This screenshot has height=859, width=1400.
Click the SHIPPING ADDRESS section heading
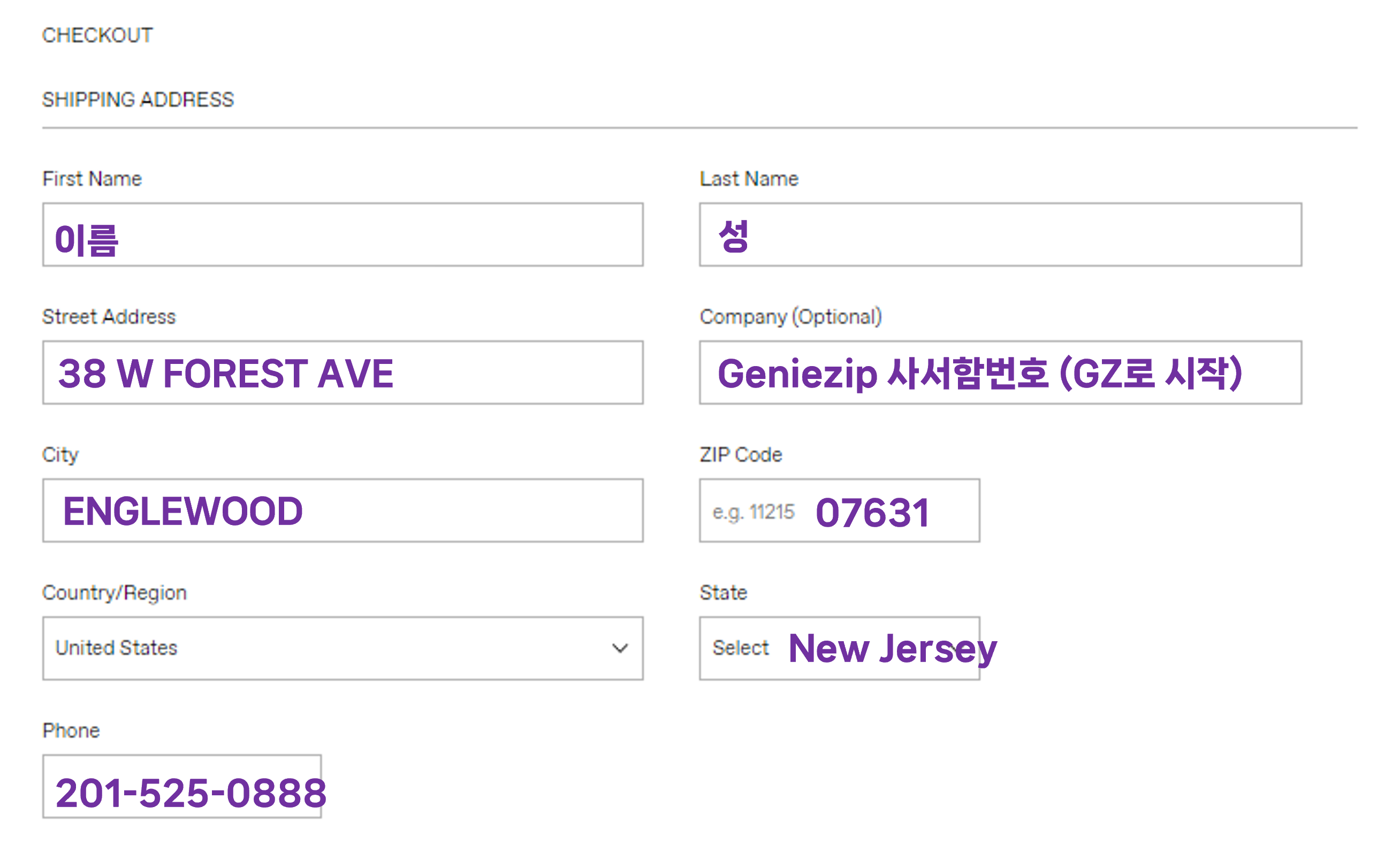coord(138,100)
